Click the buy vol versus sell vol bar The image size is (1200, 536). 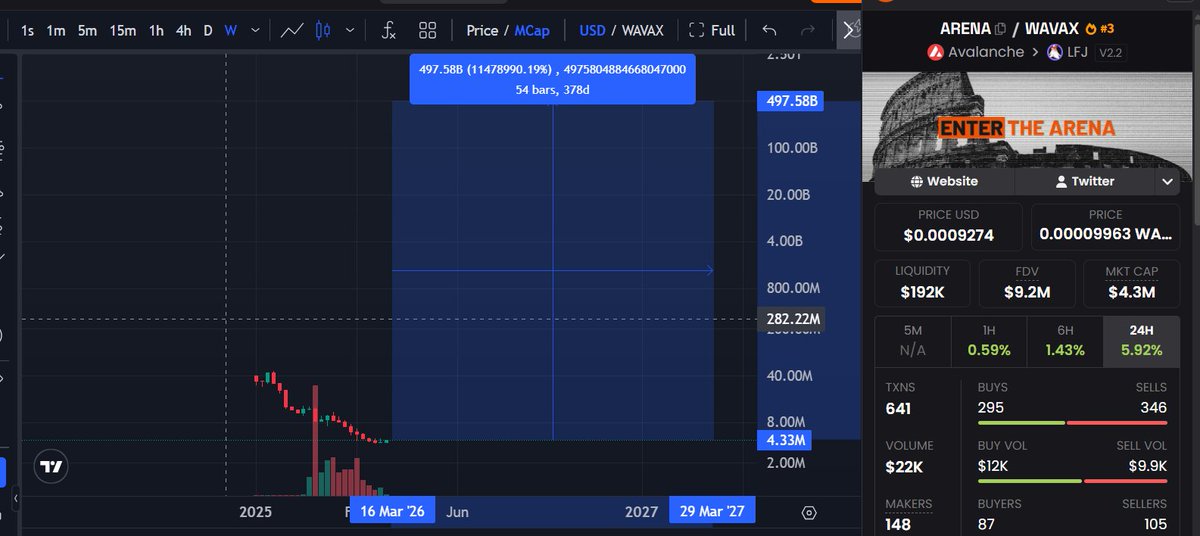point(1071,481)
